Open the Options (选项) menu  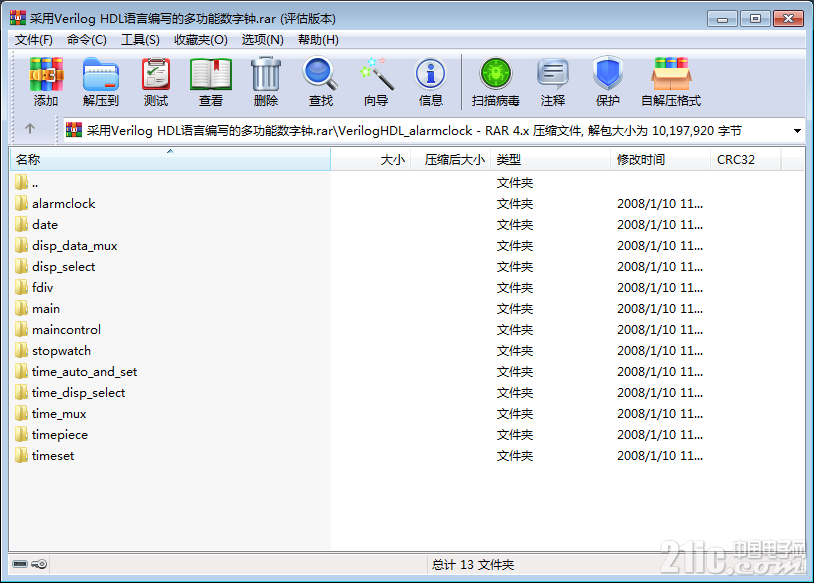263,40
